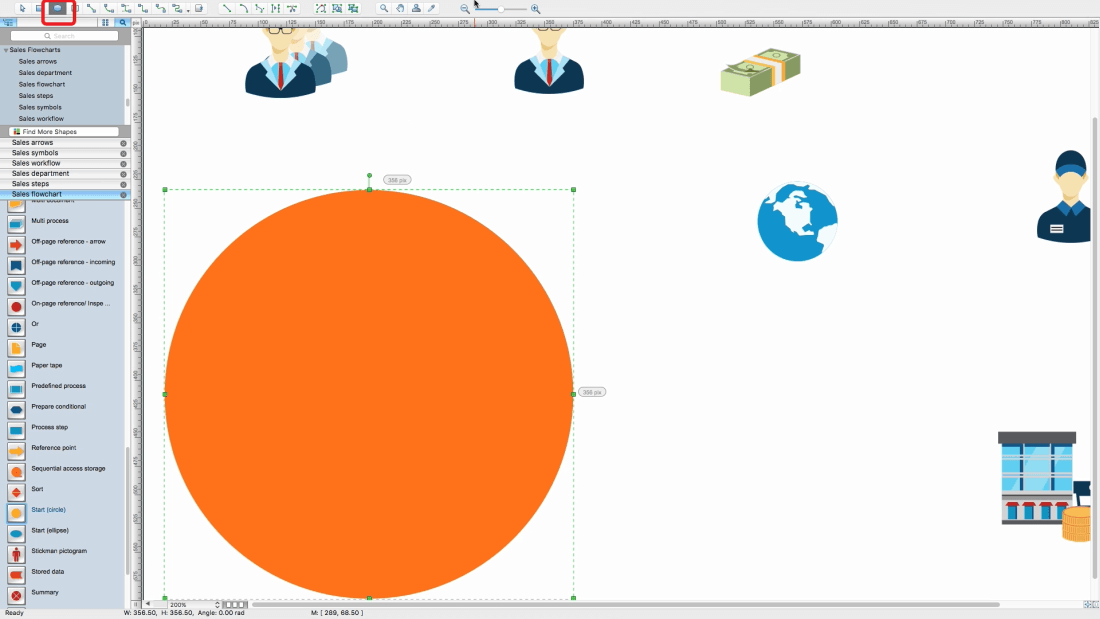The image size is (1100, 619).
Task: Click the Find More Shapes button
Action: click(64, 131)
